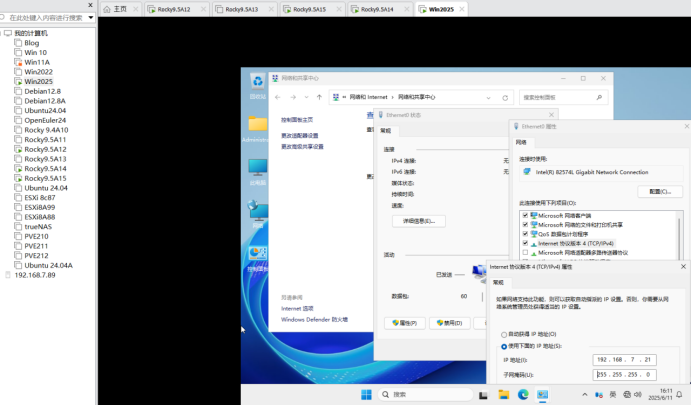Switch to the 主页 home tab
Image resolution: width=691 pixels, height=406 pixels.
tap(120, 9)
